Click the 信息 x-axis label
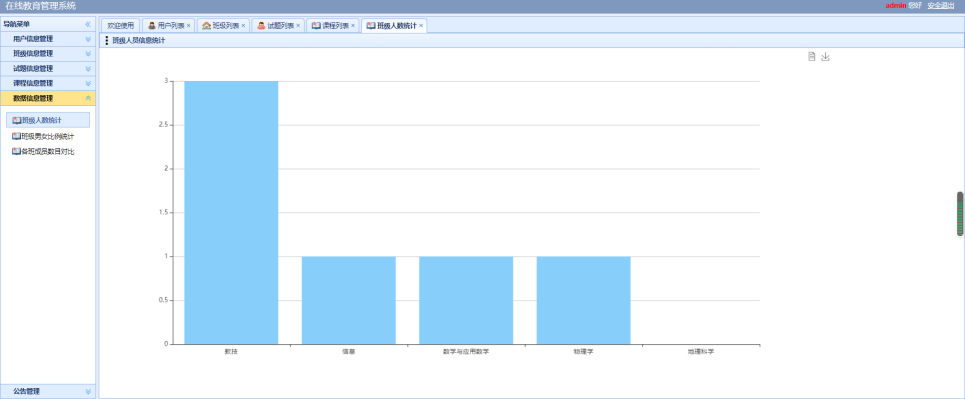The width and height of the screenshot is (965, 399). (348, 352)
